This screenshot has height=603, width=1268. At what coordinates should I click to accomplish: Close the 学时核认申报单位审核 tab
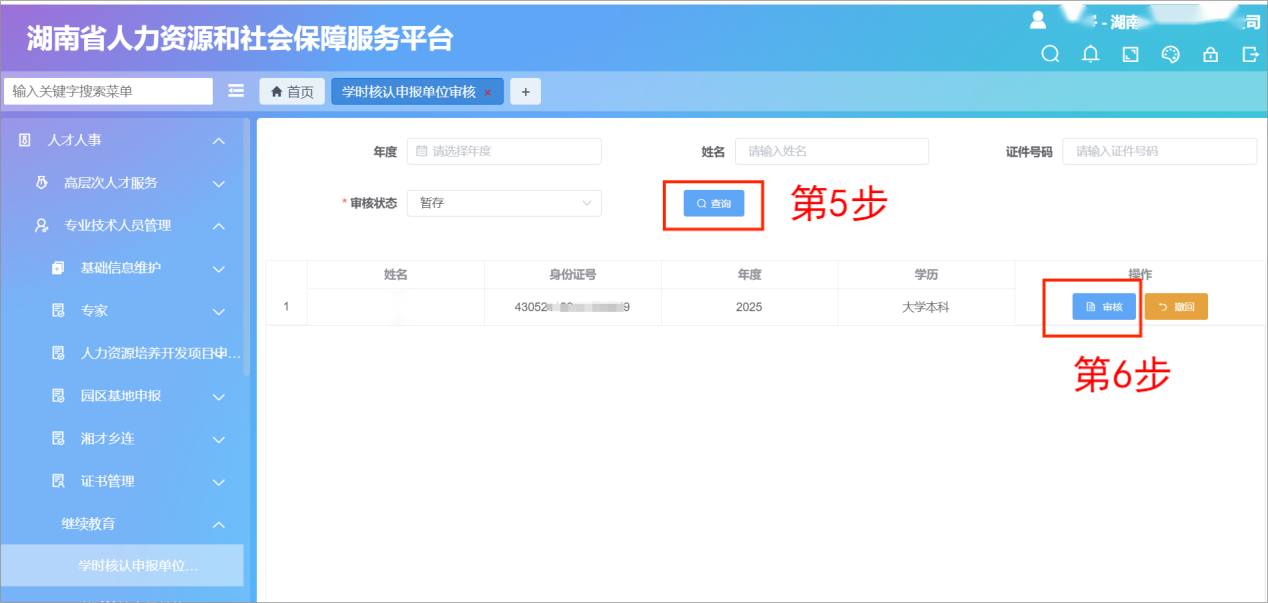(x=488, y=92)
